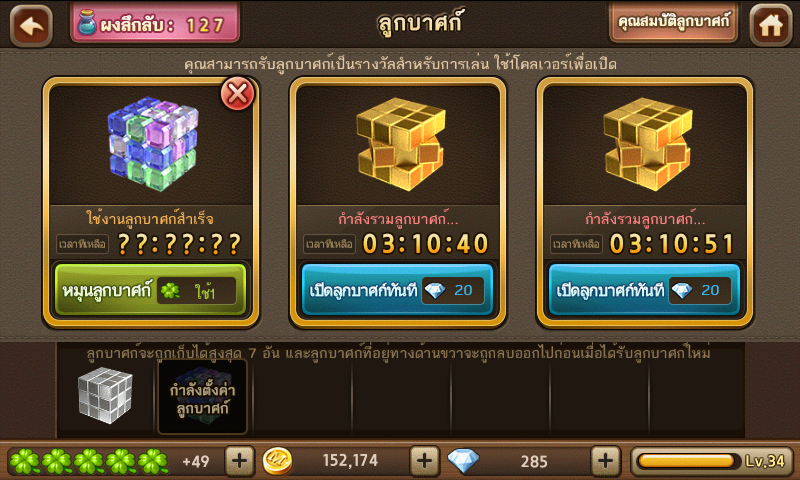Screen dimensions: 800x480
Task: Tap the mystery powder potion icon
Action: coord(87,23)
